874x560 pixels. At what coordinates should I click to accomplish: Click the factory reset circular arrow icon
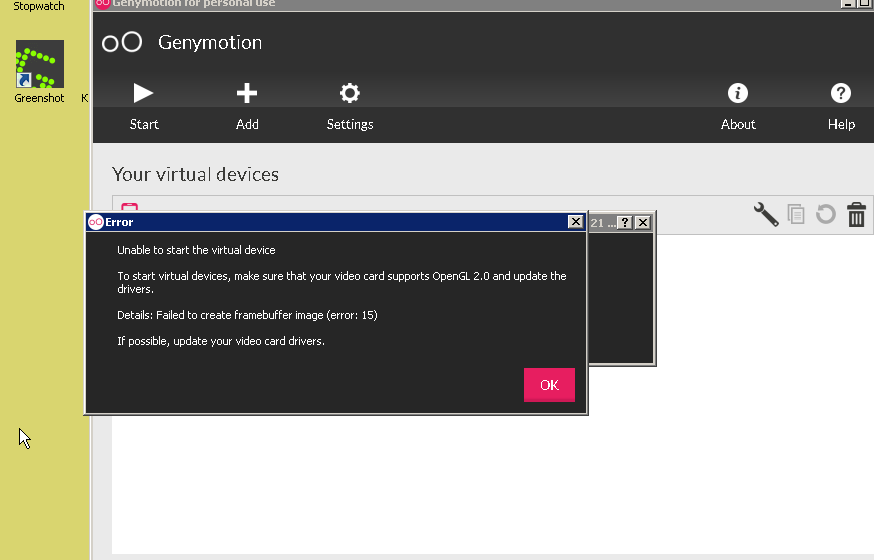(826, 215)
